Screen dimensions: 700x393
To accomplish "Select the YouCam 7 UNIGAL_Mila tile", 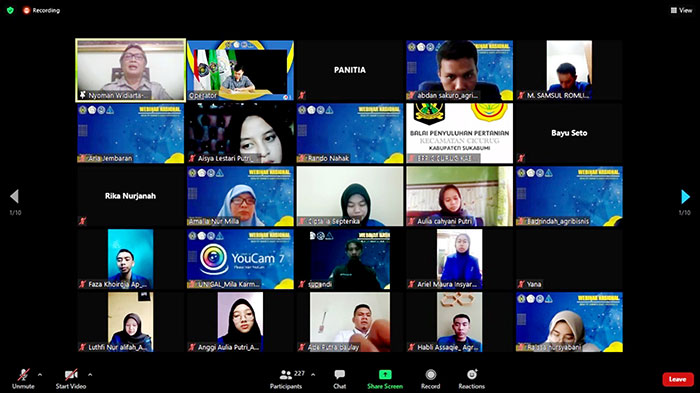I will coord(240,259).
